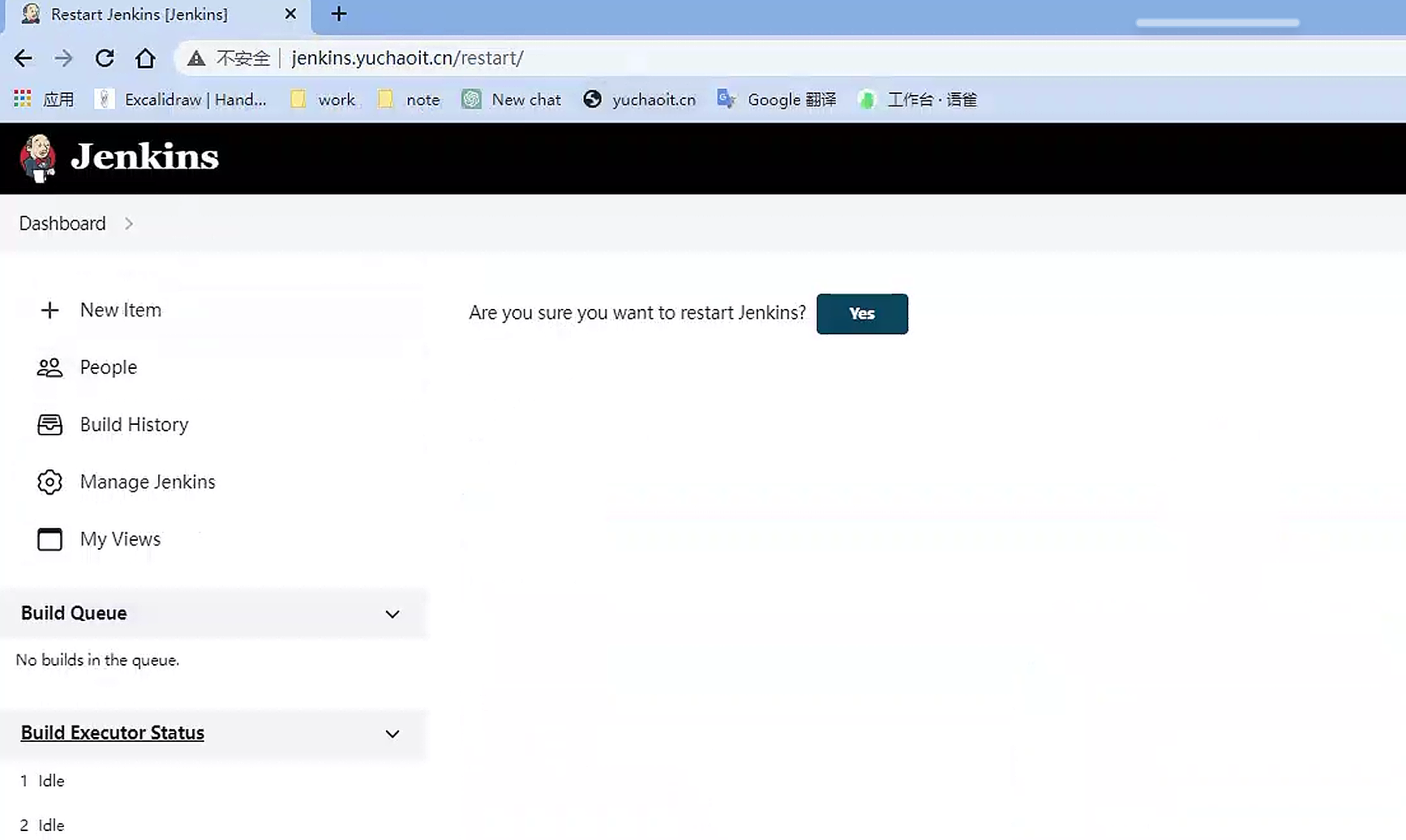Click the My Views window icon
This screenshot has height=840, width=1406.
[49, 539]
